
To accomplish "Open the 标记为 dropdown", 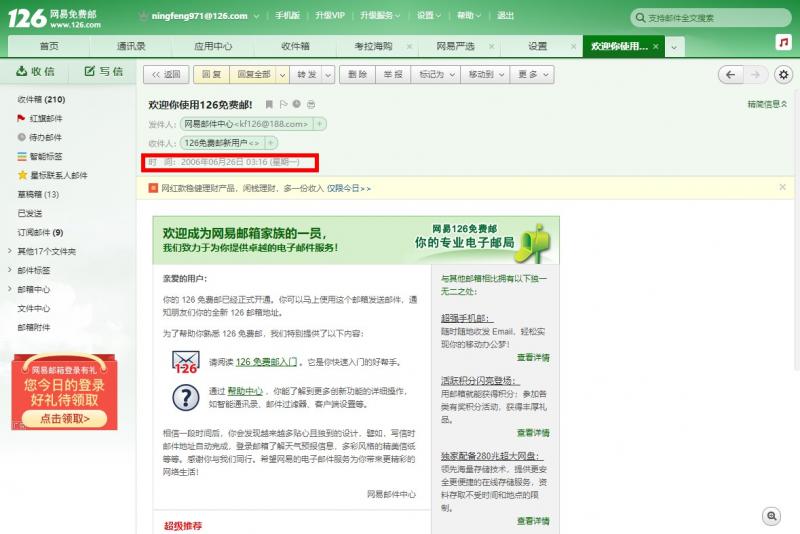I will (436, 75).
